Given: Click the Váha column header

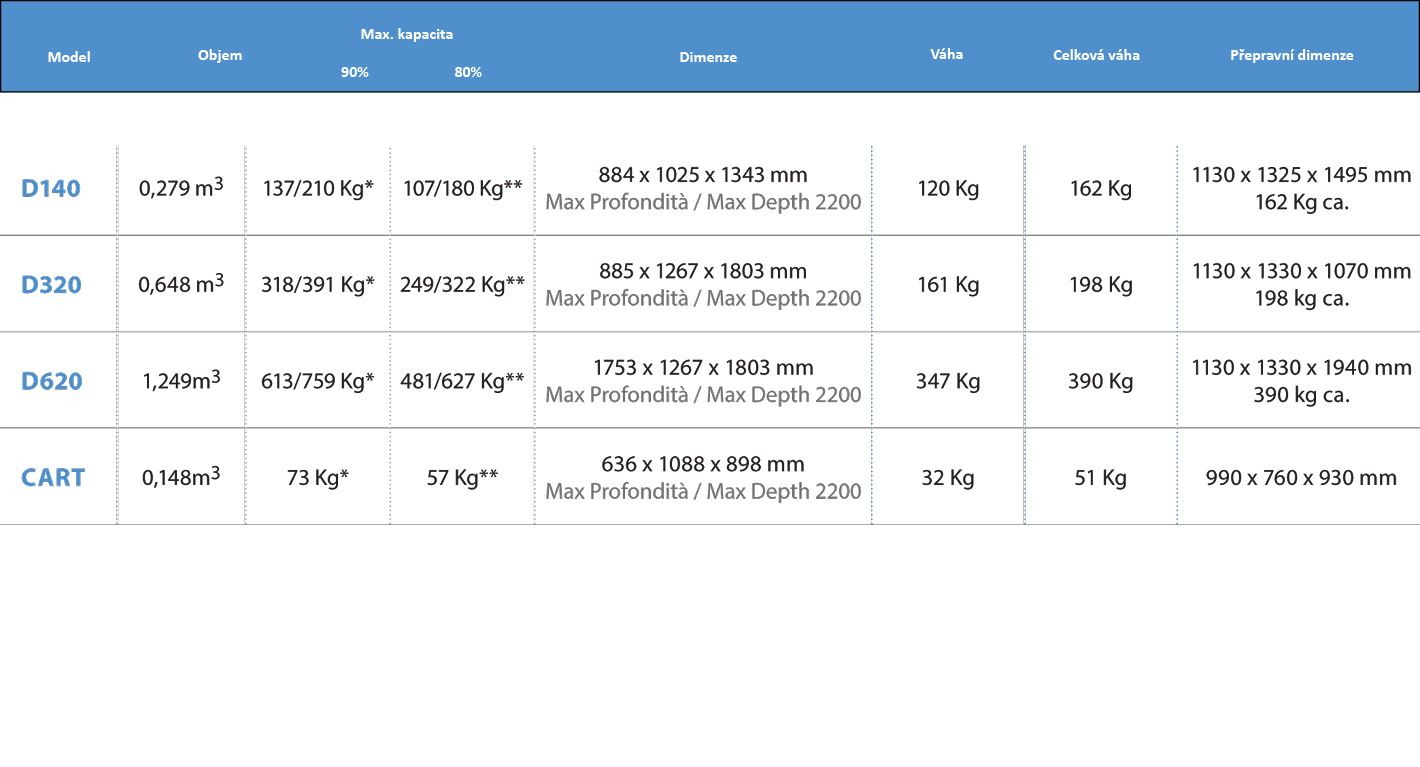Looking at the screenshot, I should tap(946, 54).
